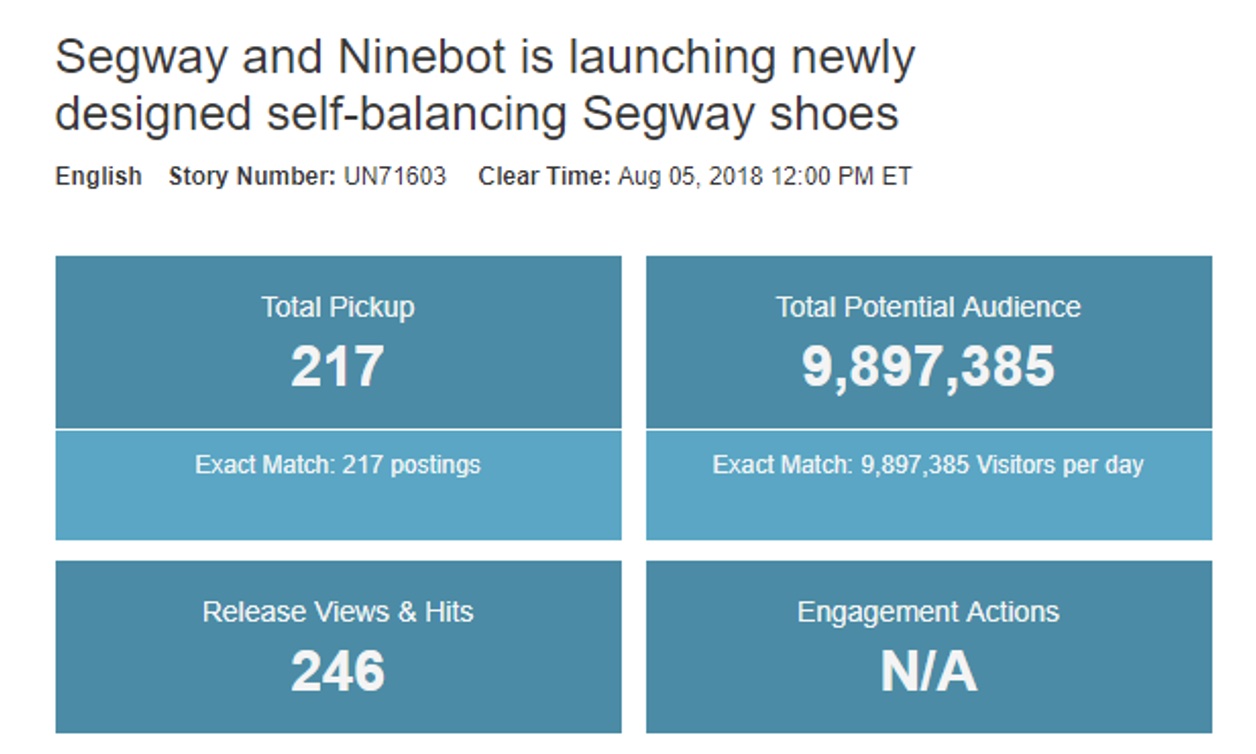Image resolution: width=1256 pixels, height=754 pixels.
Task: Open the Release Views & Hits heading
Action: [338, 612]
